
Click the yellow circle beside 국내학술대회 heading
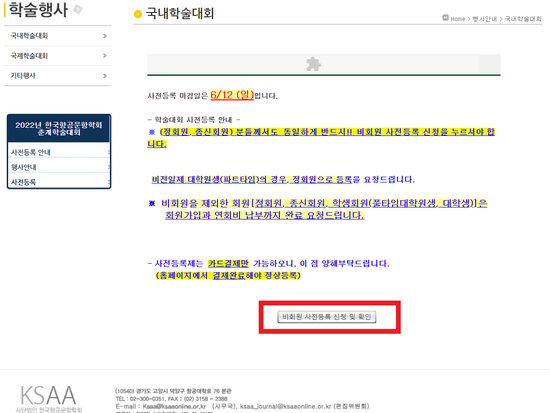[138, 14]
